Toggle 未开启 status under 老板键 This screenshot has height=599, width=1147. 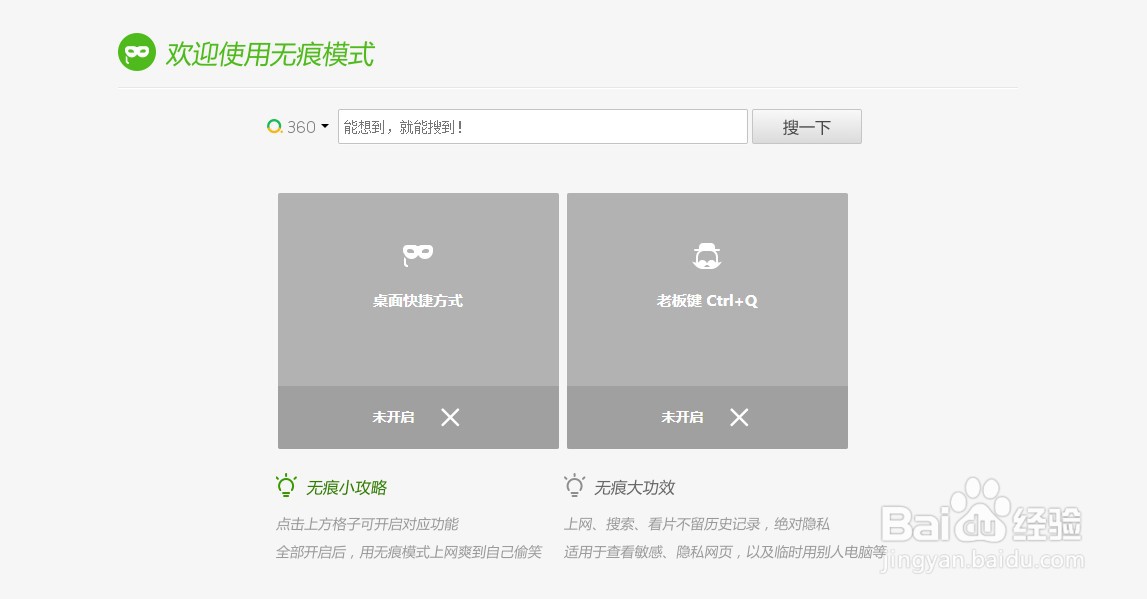click(x=682, y=417)
